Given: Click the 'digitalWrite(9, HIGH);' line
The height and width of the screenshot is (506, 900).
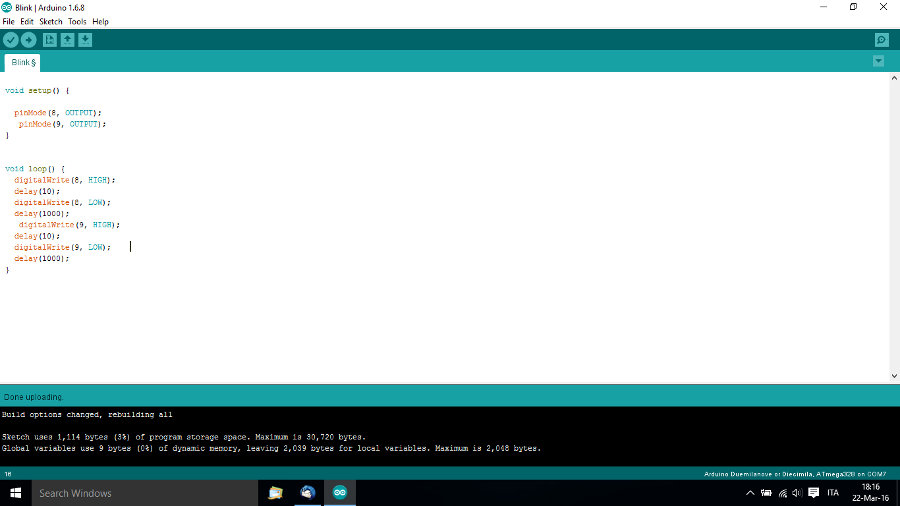Looking at the screenshot, I should [69, 225].
